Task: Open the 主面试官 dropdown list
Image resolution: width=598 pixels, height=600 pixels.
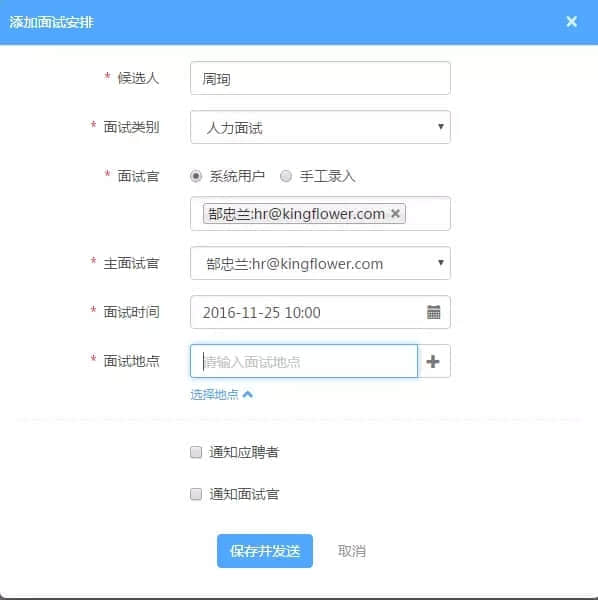Action: [320, 263]
